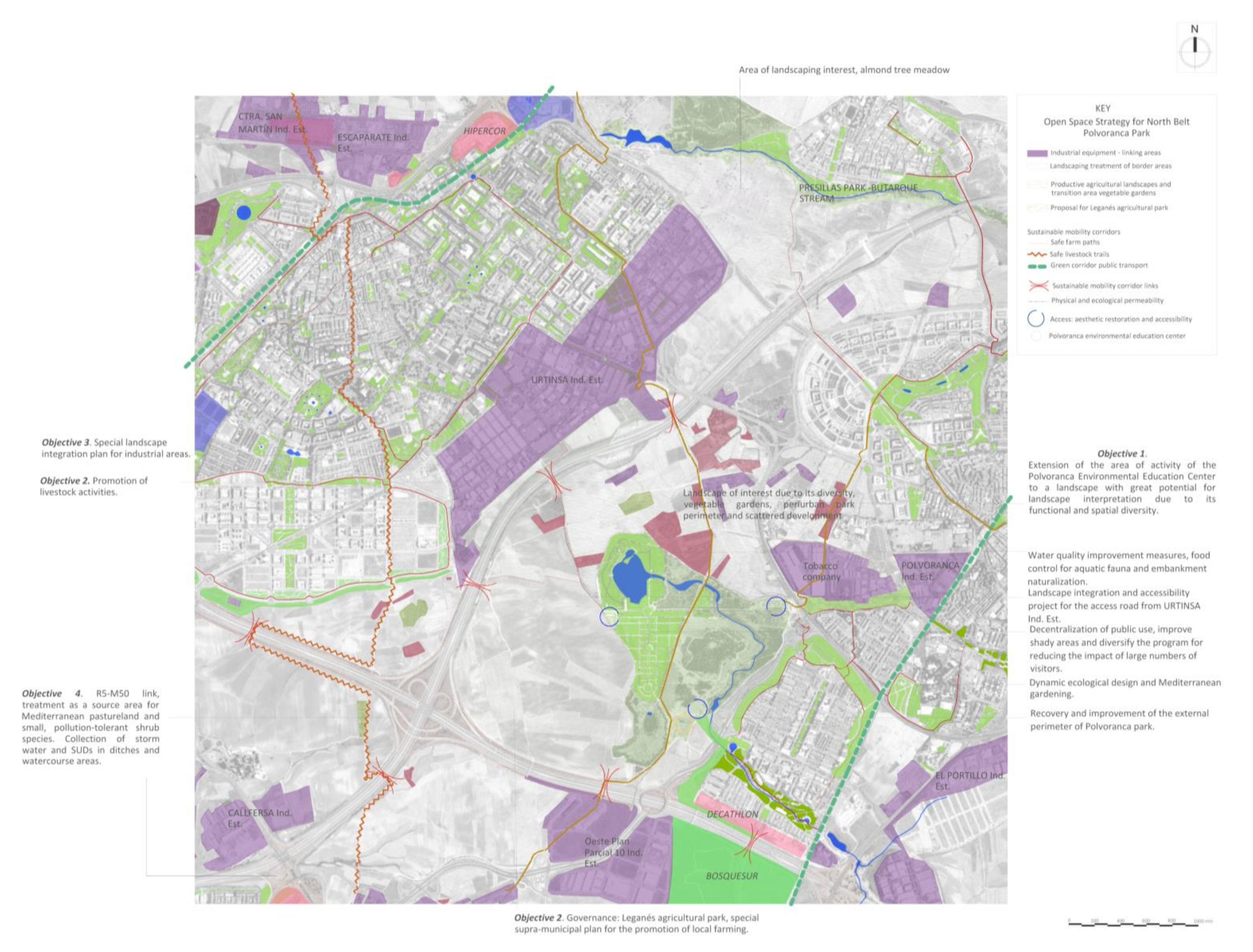The height and width of the screenshot is (952, 1253).
Task: Click the PRESILLAS PARK -BUTARQUE STREAM label
Action: coord(858,193)
